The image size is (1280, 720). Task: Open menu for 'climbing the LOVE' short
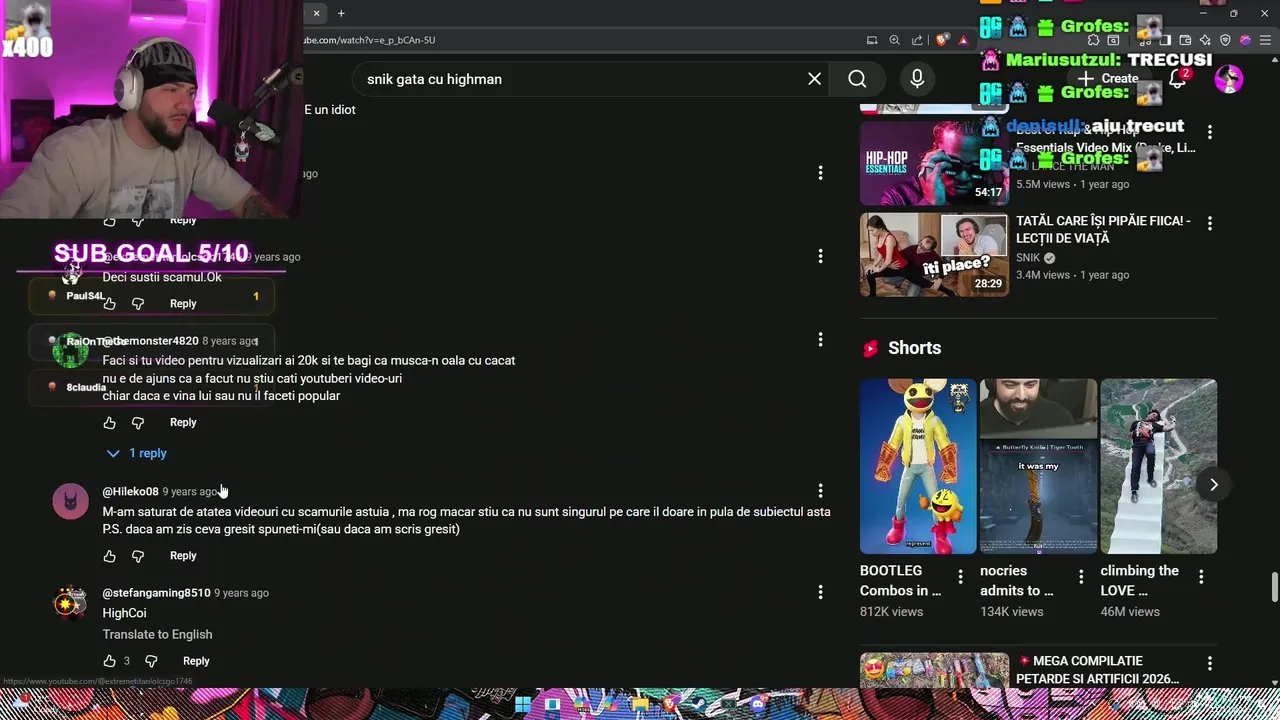(x=1201, y=577)
